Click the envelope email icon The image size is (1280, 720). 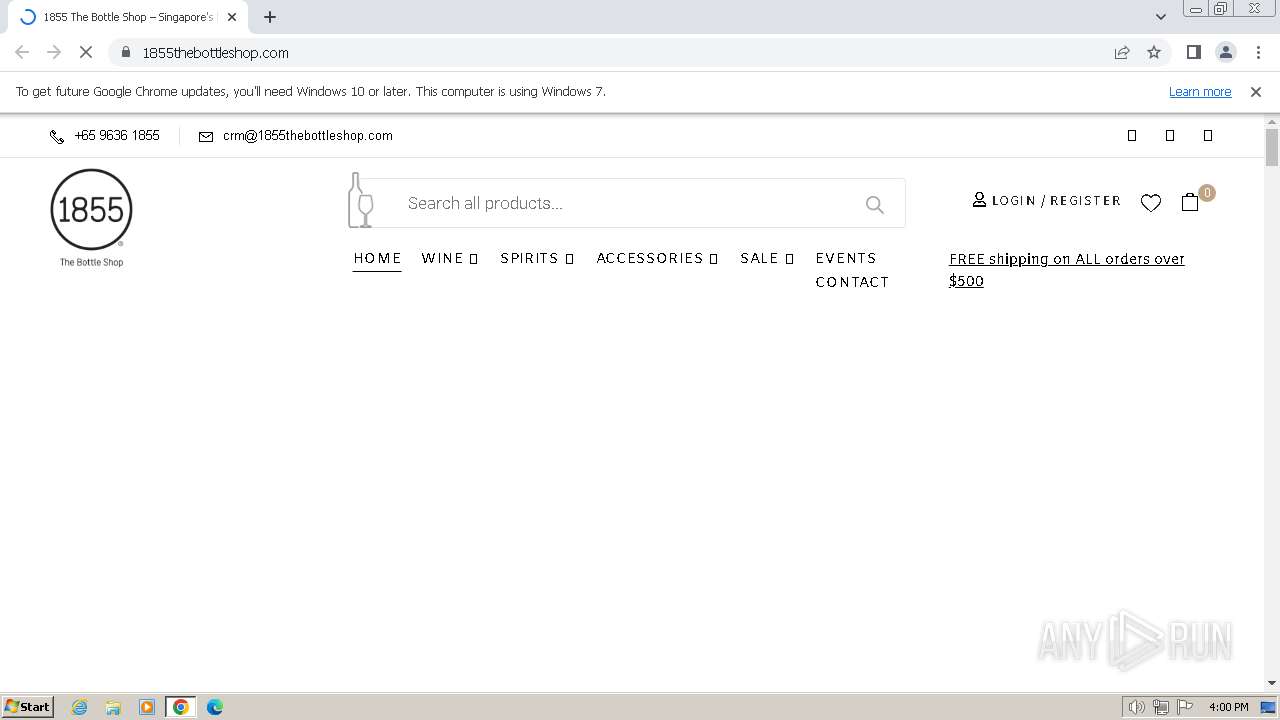[206, 137]
